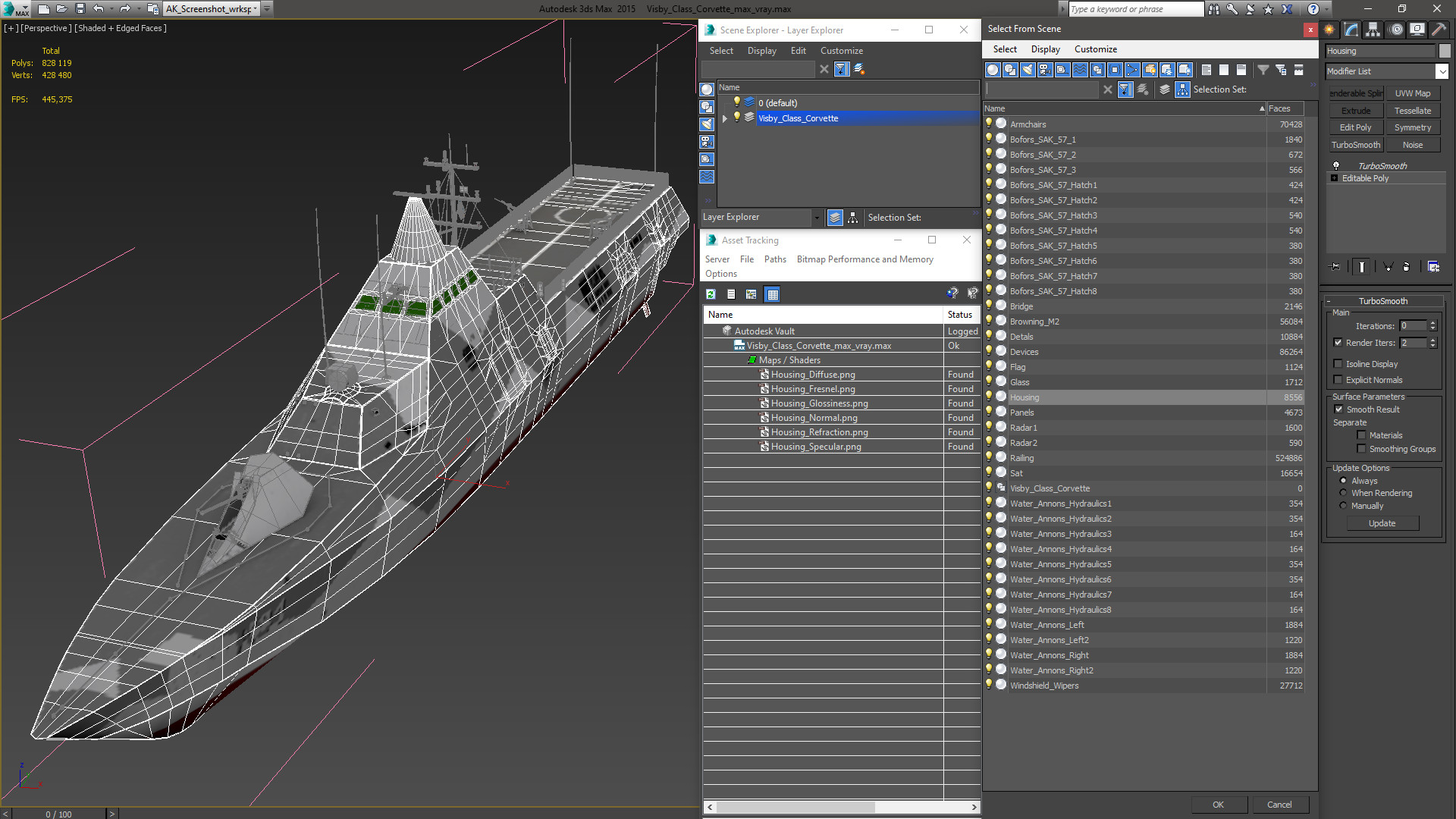1456x819 pixels.
Task: Toggle Show End Result button in modifier stack
Action: point(1362,267)
